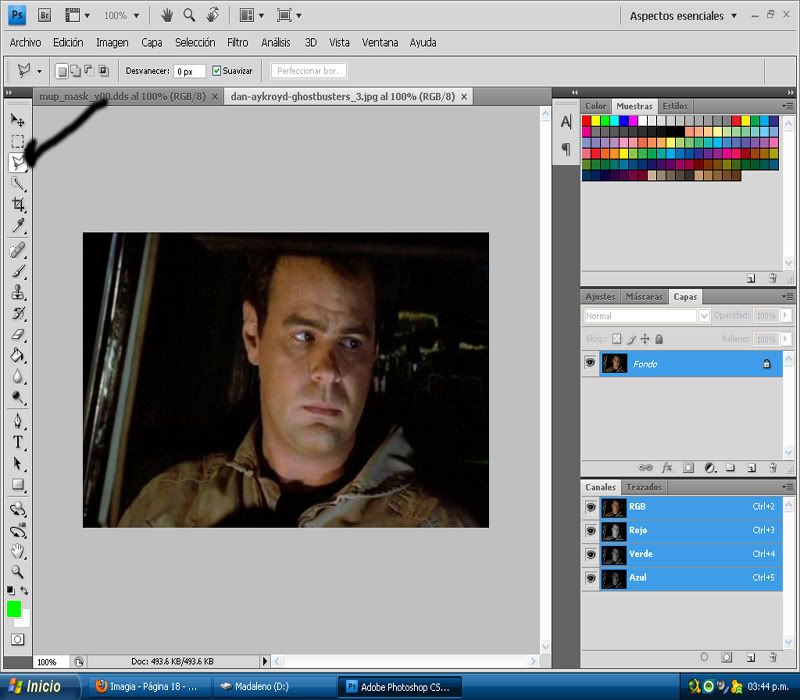Select the Move tool
This screenshot has width=800, height=700.
(x=17, y=120)
